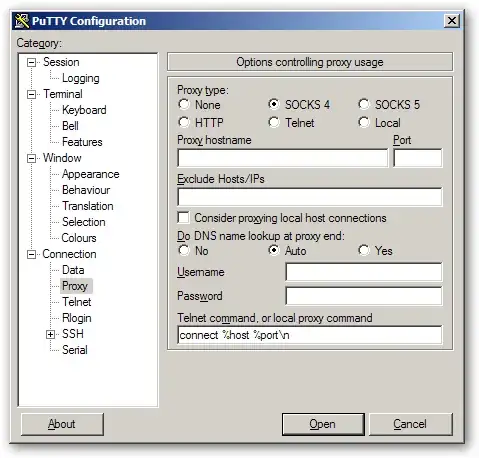Image resolution: width=479 pixels, height=458 pixels.
Task: Open the Data category
Action: pos(73,270)
